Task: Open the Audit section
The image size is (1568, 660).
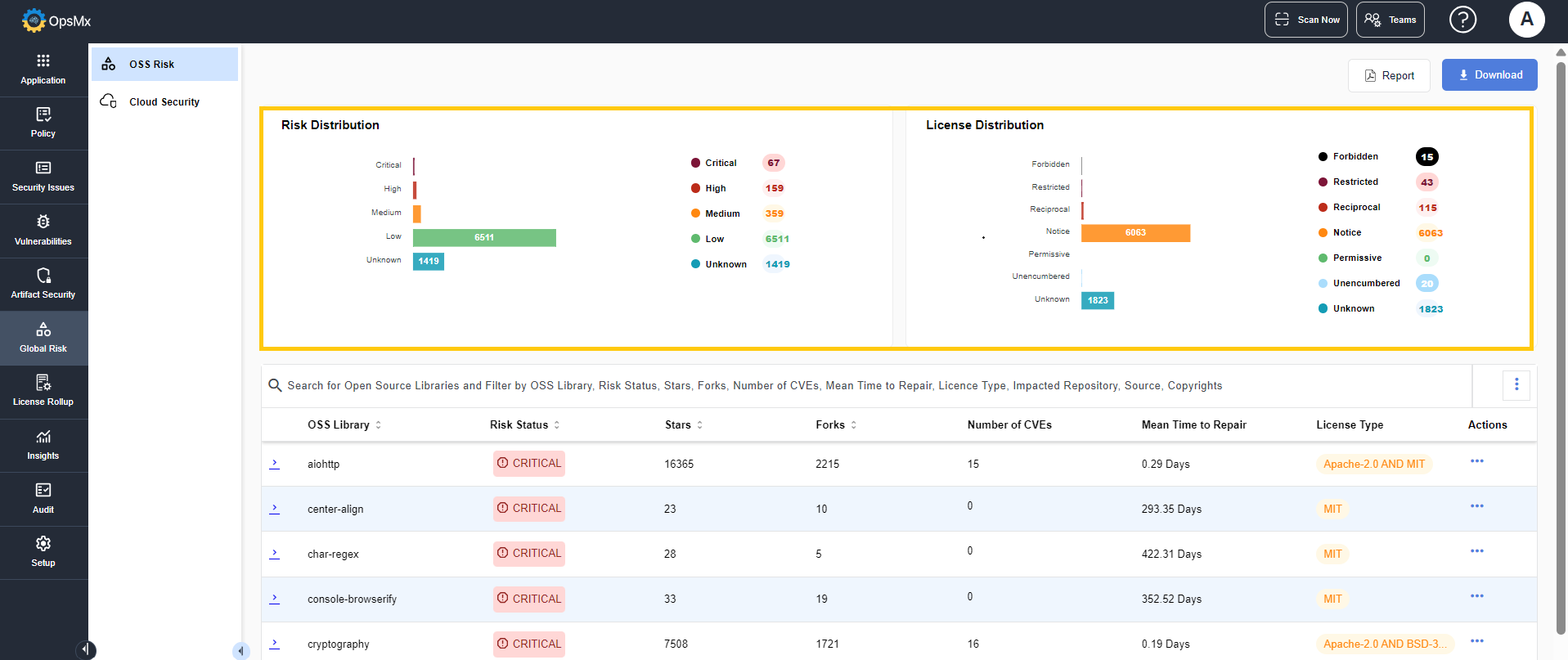Action: pos(43,498)
